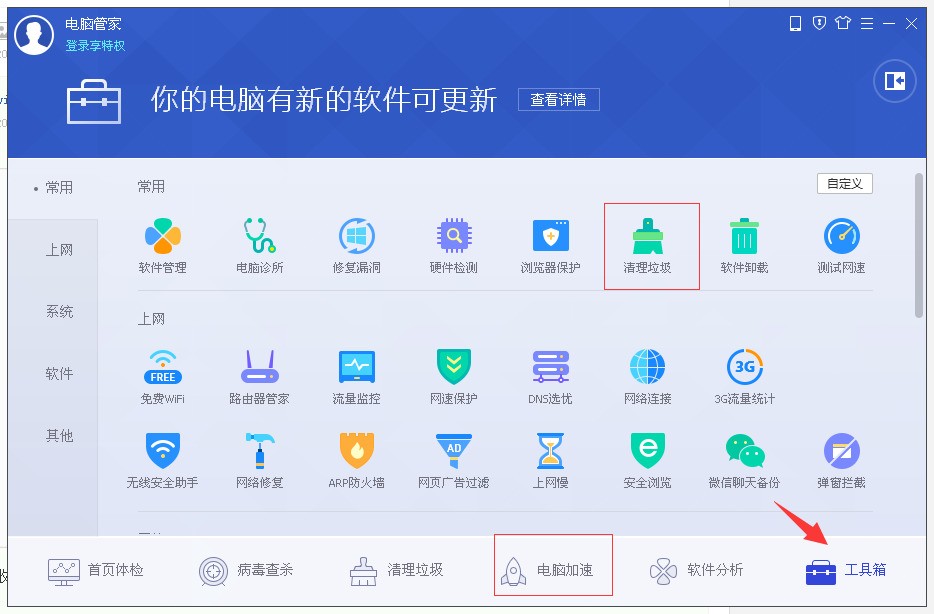
Task: Launch the 测试网速 speed test gauge
Action: coord(841,246)
